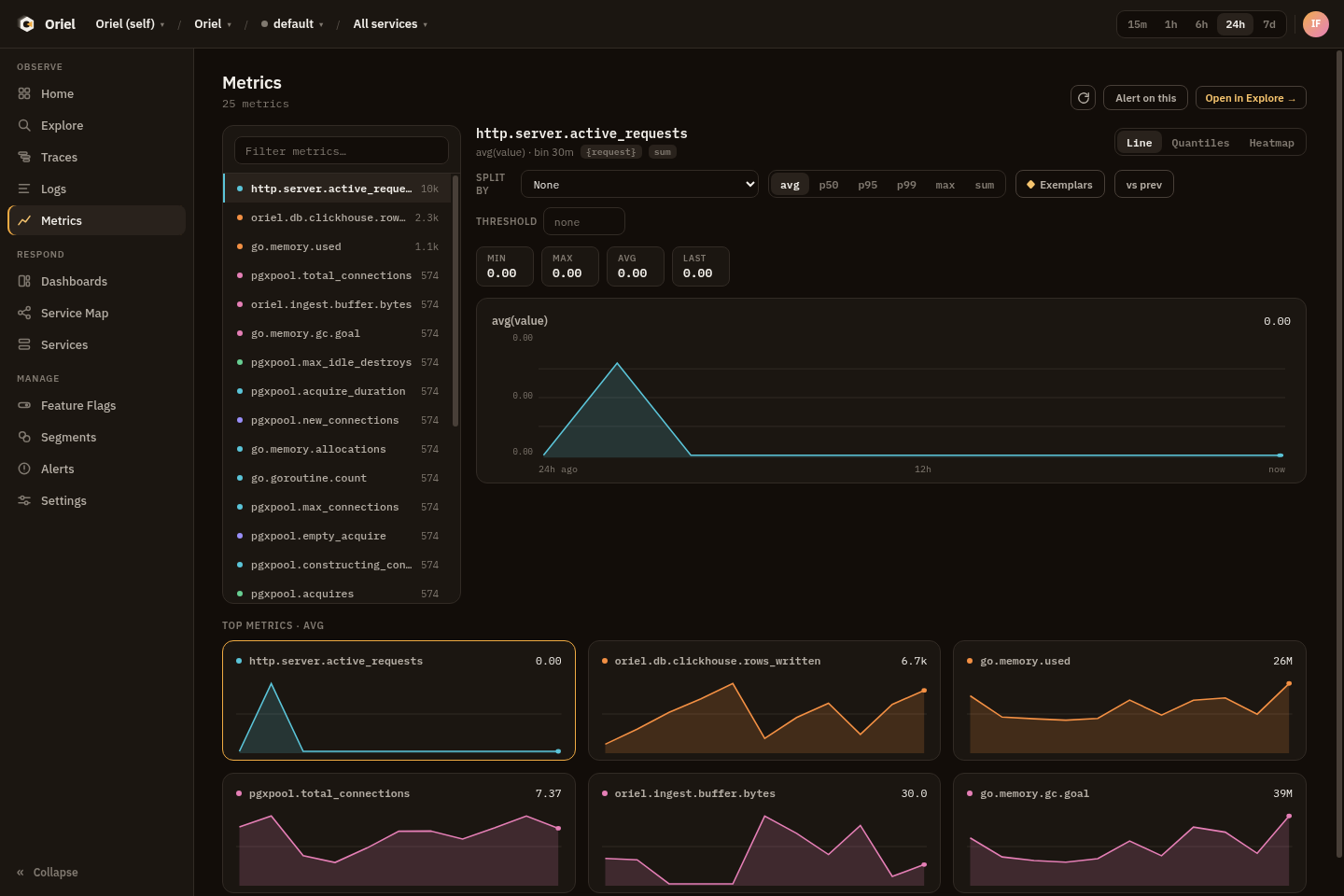Switch to the Quantiles tab
The width and height of the screenshot is (1344, 896).
(x=1200, y=143)
